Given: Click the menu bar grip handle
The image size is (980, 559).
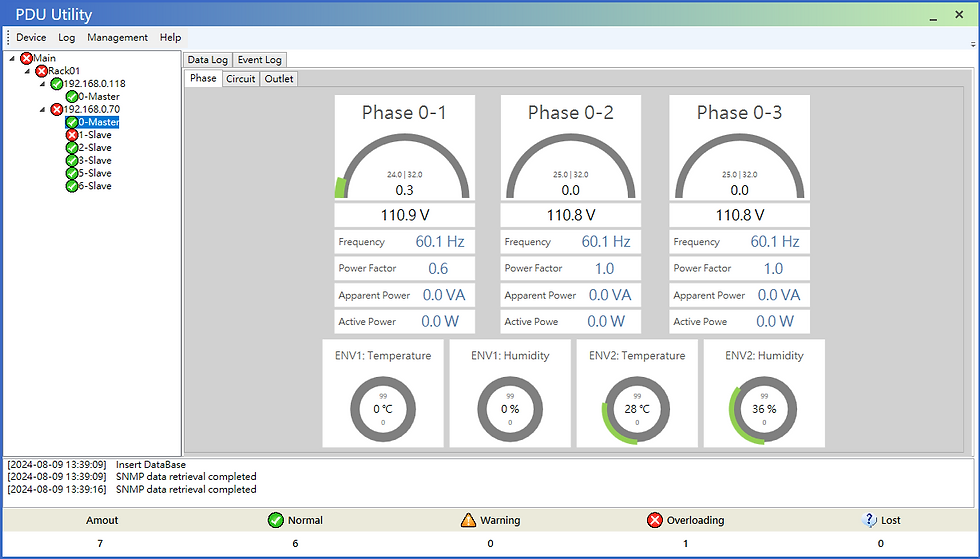Looking at the screenshot, I should click(x=8, y=38).
